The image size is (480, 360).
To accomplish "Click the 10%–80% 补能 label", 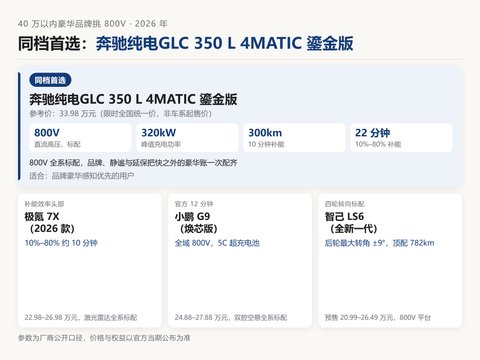I will click(x=378, y=144).
